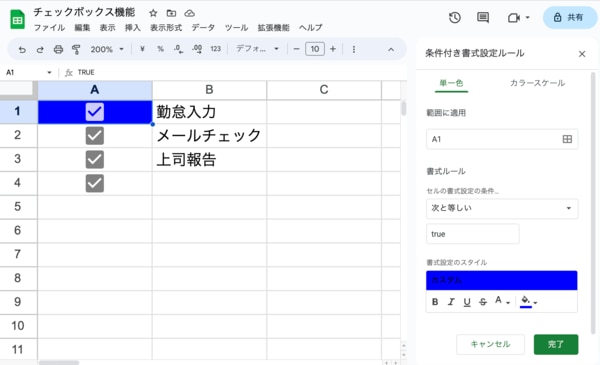Toggle the checkbox in row 3
This screenshot has width=600, height=365.
[95, 160]
